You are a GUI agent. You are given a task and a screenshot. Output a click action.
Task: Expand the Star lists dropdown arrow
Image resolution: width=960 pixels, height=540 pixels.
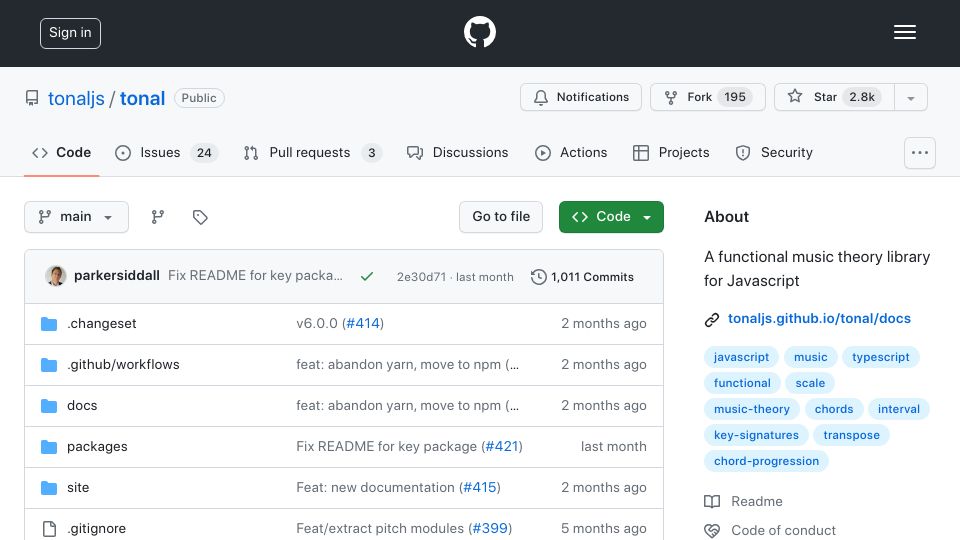click(x=910, y=98)
